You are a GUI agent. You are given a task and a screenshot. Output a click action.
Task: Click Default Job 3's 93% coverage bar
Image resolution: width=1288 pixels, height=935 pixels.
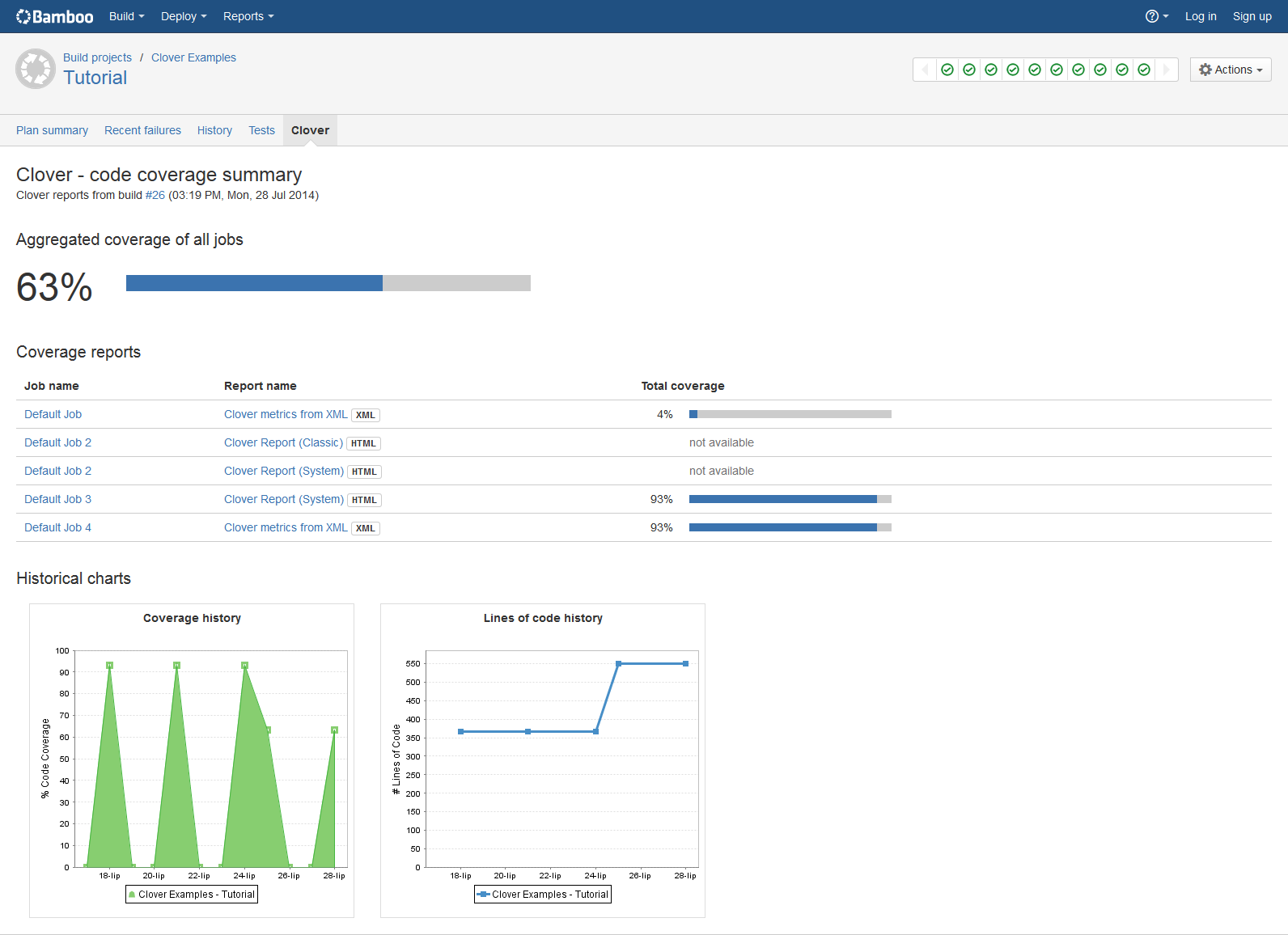tap(790, 499)
